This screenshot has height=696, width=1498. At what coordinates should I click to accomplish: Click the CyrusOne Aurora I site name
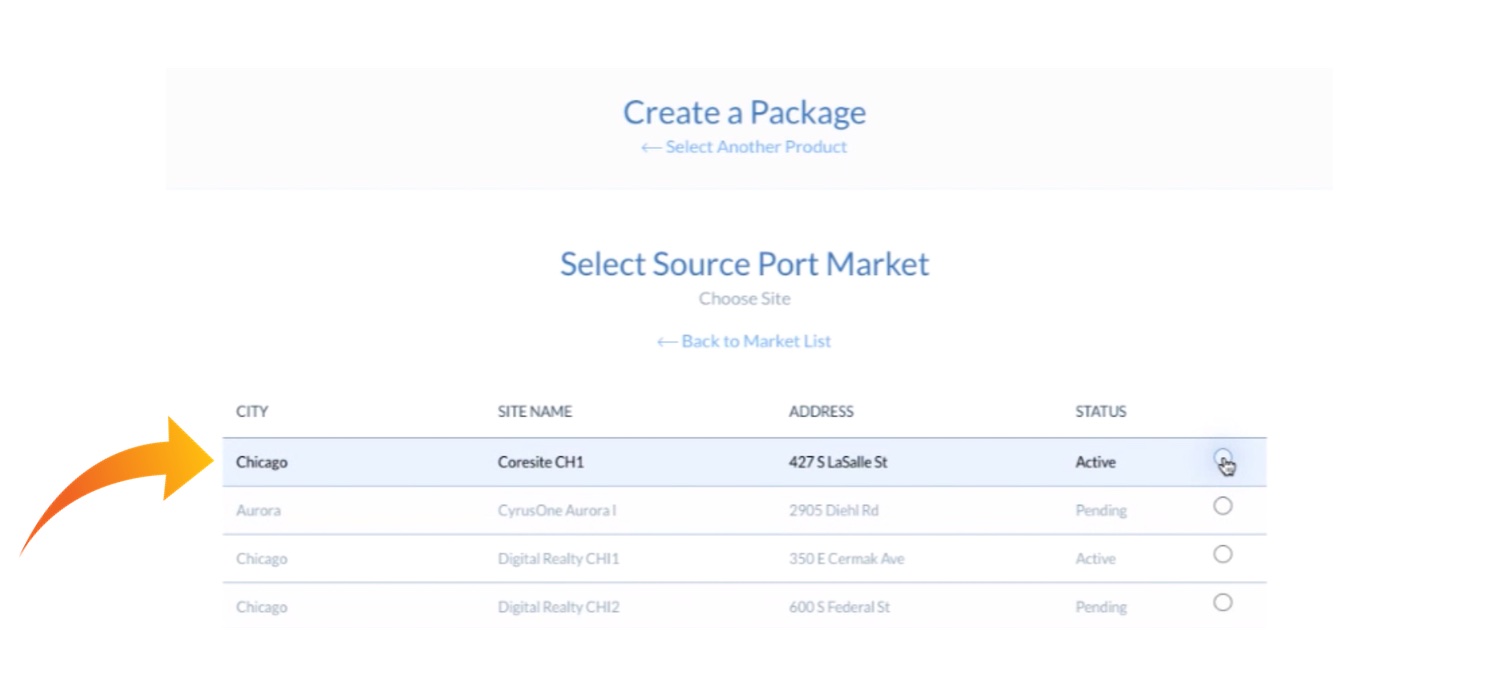tap(557, 510)
